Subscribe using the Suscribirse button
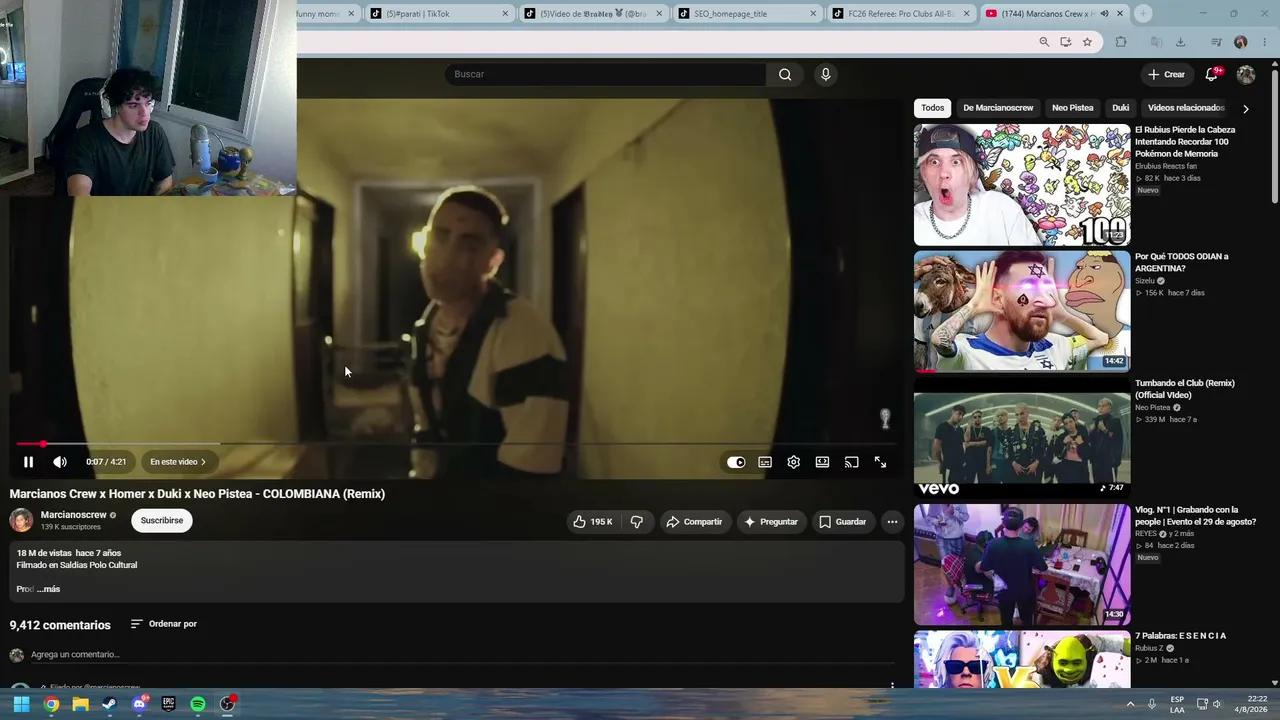This screenshot has width=1280, height=720. (162, 520)
